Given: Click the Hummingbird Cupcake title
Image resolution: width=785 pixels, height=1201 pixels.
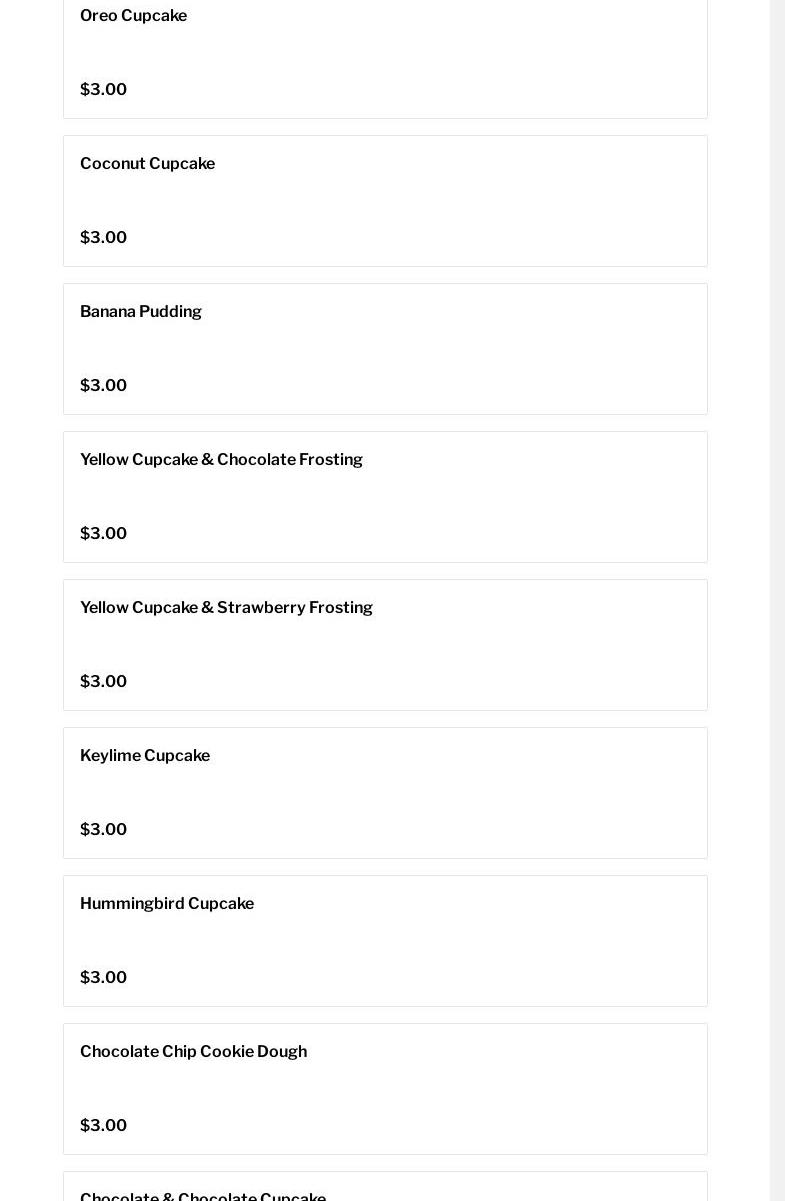Looking at the screenshot, I should (167, 903).
